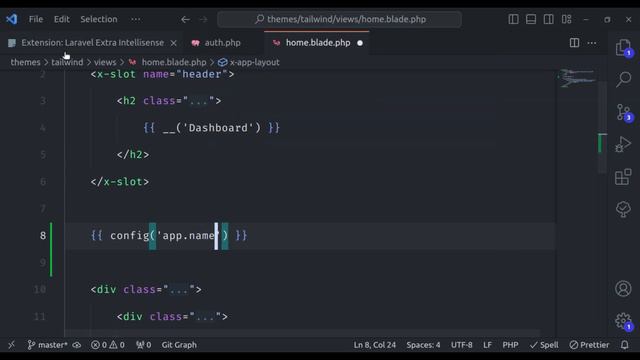Select x-app-layout breadcrumb symbol
The image size is (640, 360).
[x=254, y=62]
